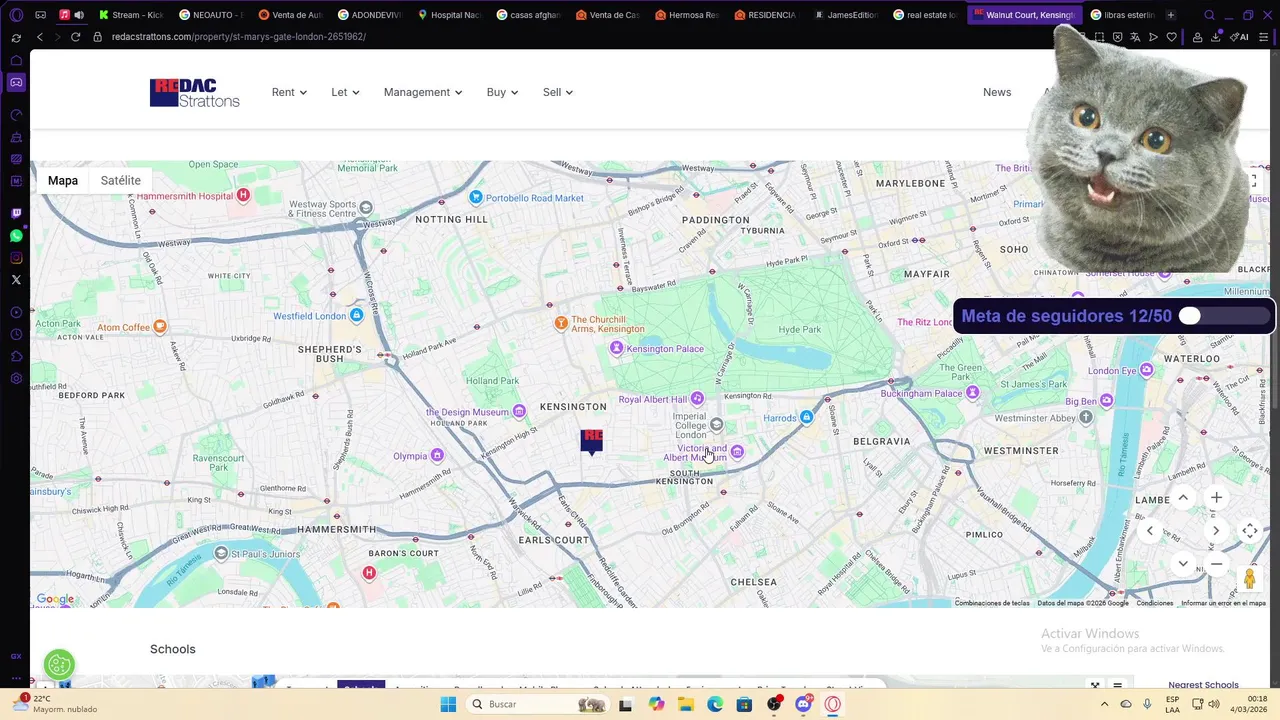Reload the current page

75,37
